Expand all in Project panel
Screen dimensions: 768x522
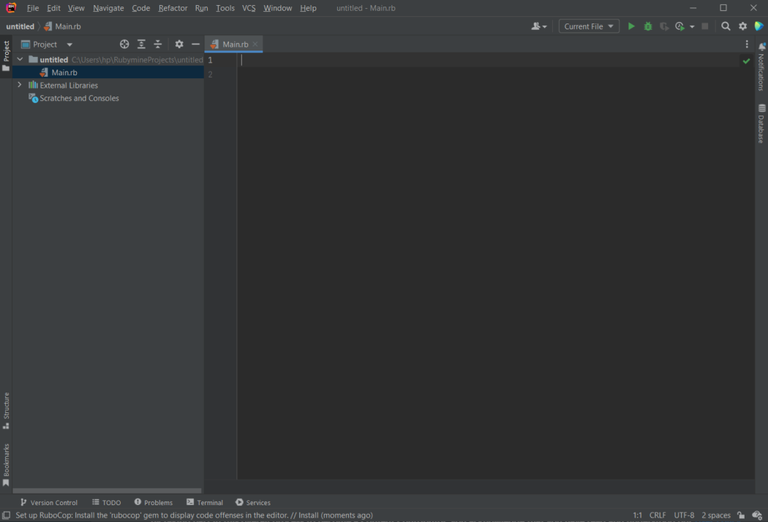coord(141,44)
